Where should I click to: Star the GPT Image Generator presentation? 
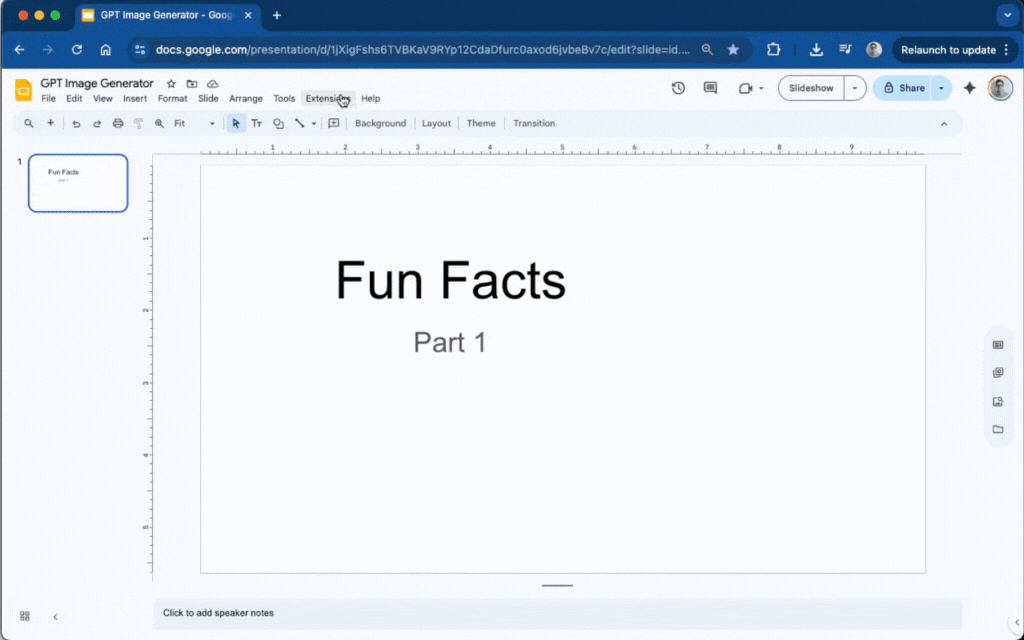click(171, 84)
